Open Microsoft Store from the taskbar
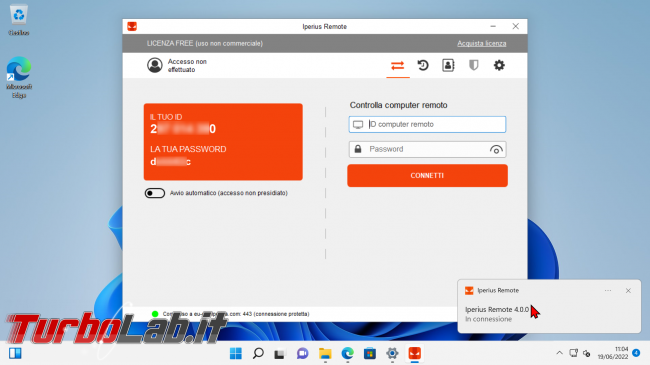This screenshot has width=650, height=365. pyautogui.click(x=370, y=353)
